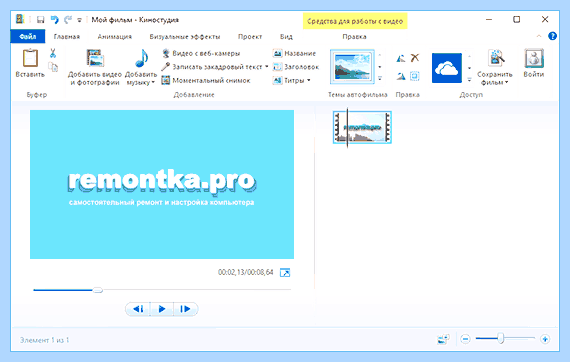This screenshot has width=570, height=362.
Task: Select Видео с веб-камеры
Action: tap(201, 53)
